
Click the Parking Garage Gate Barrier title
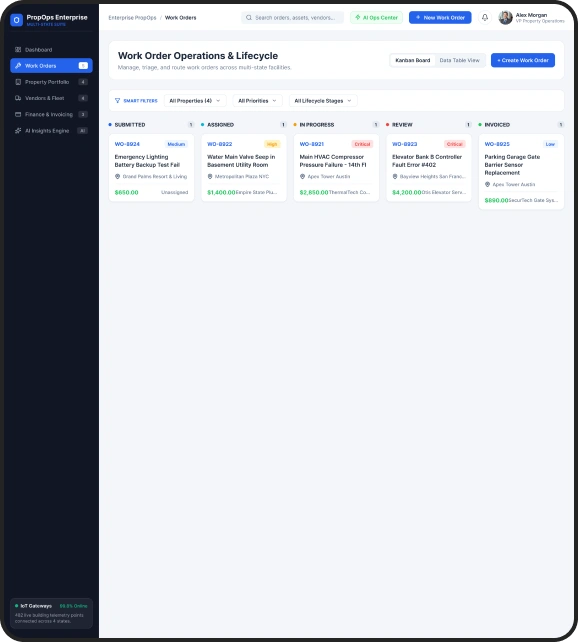point(512,165)
